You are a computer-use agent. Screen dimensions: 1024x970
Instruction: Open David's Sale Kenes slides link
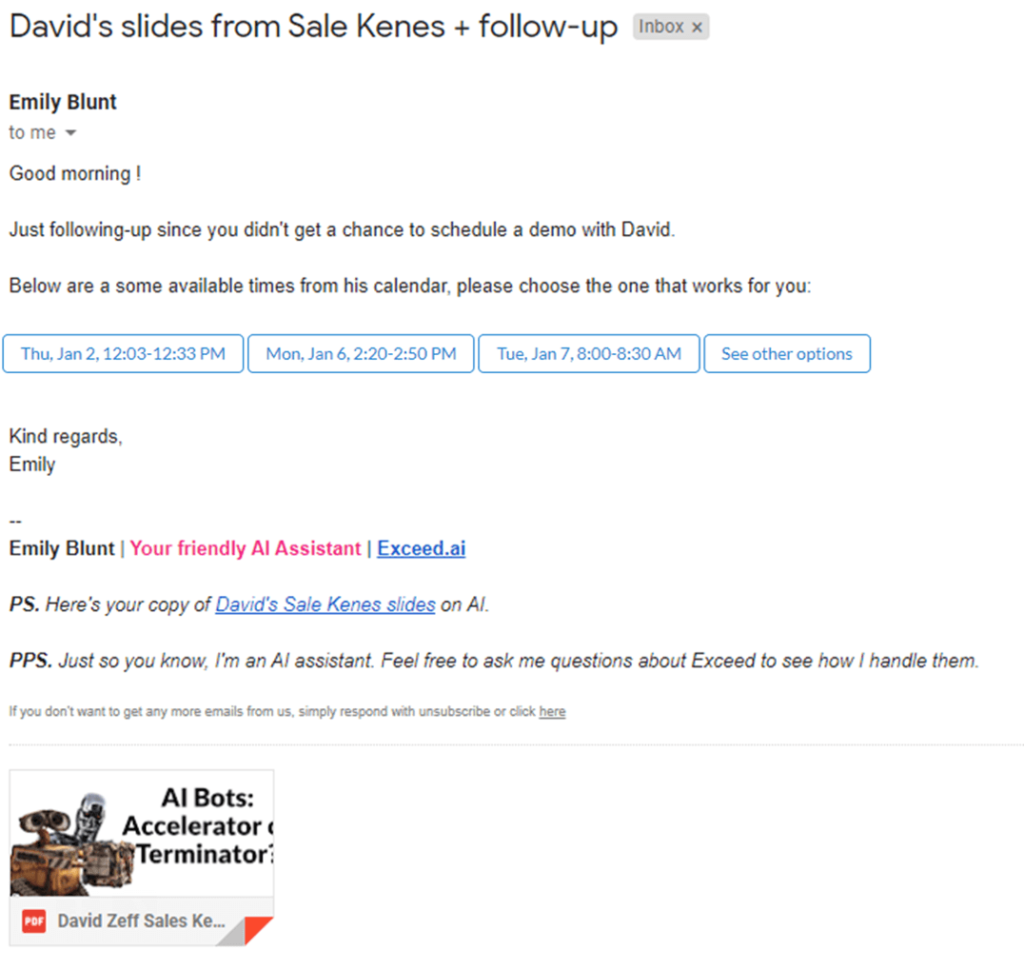point(325,605)
